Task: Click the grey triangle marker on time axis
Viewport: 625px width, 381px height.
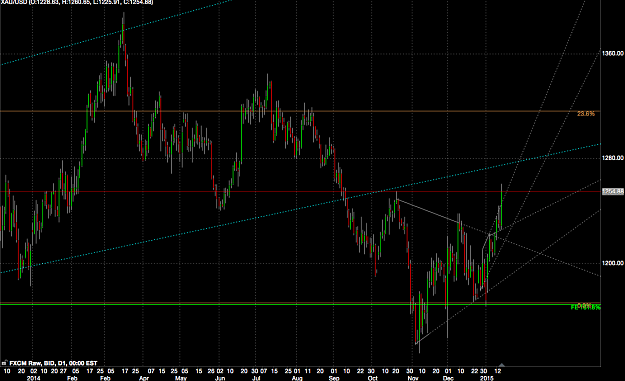Action: [501, 364]
